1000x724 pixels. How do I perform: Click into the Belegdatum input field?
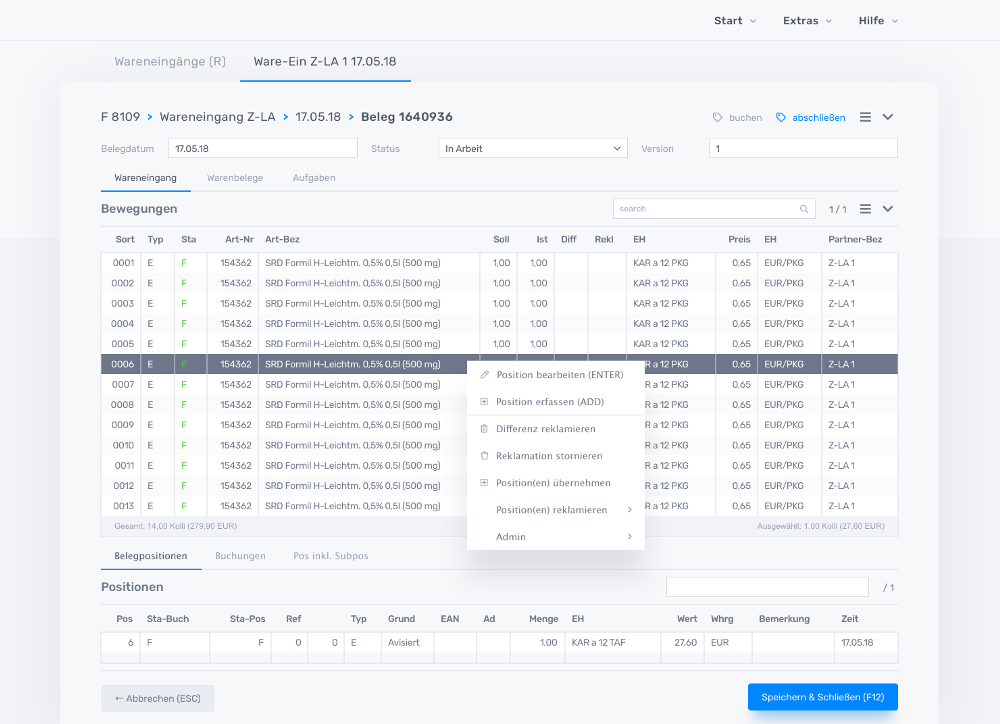click(262, 149)
